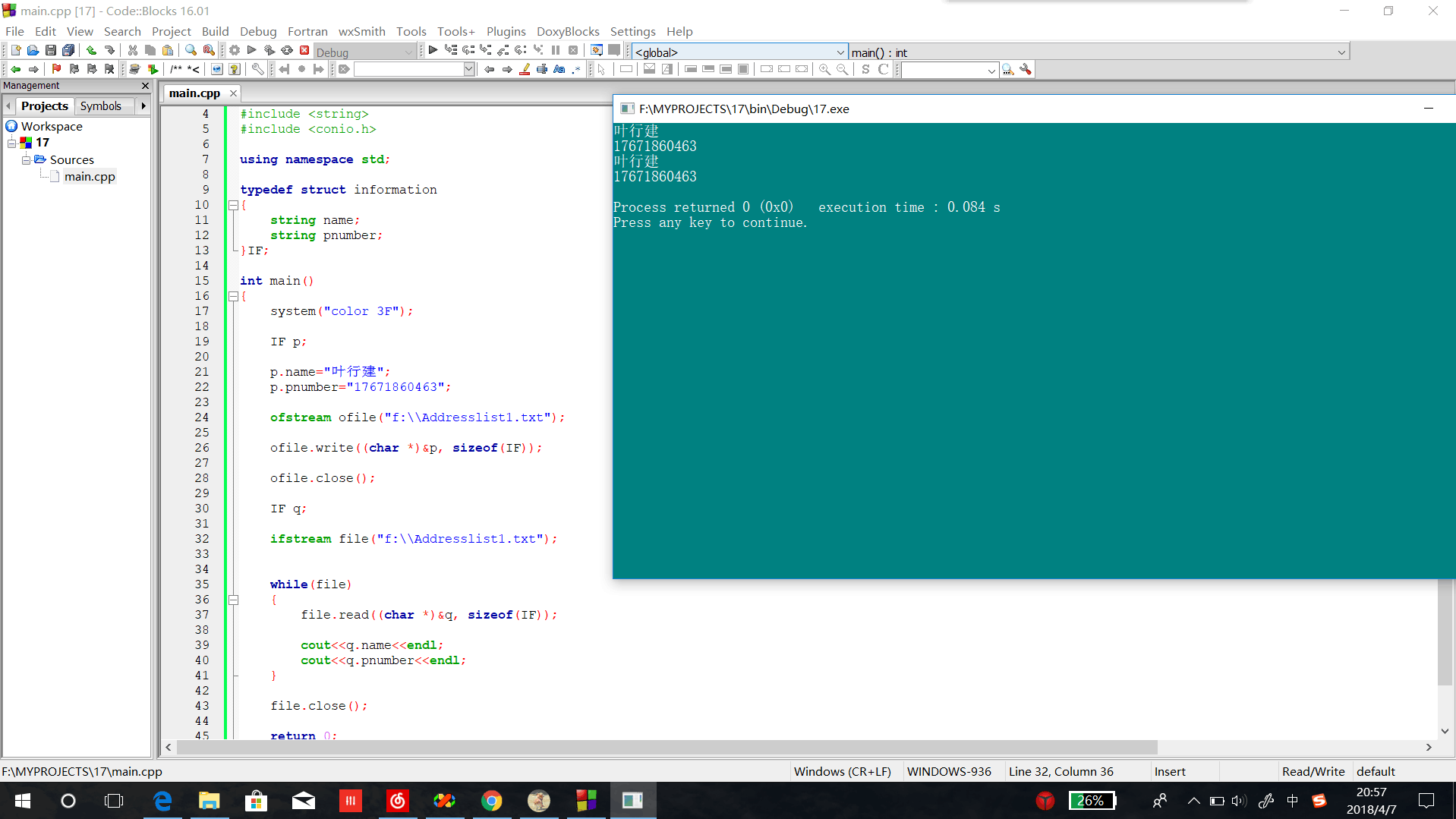Build the project with the gear icon

(x=235, y=50)
